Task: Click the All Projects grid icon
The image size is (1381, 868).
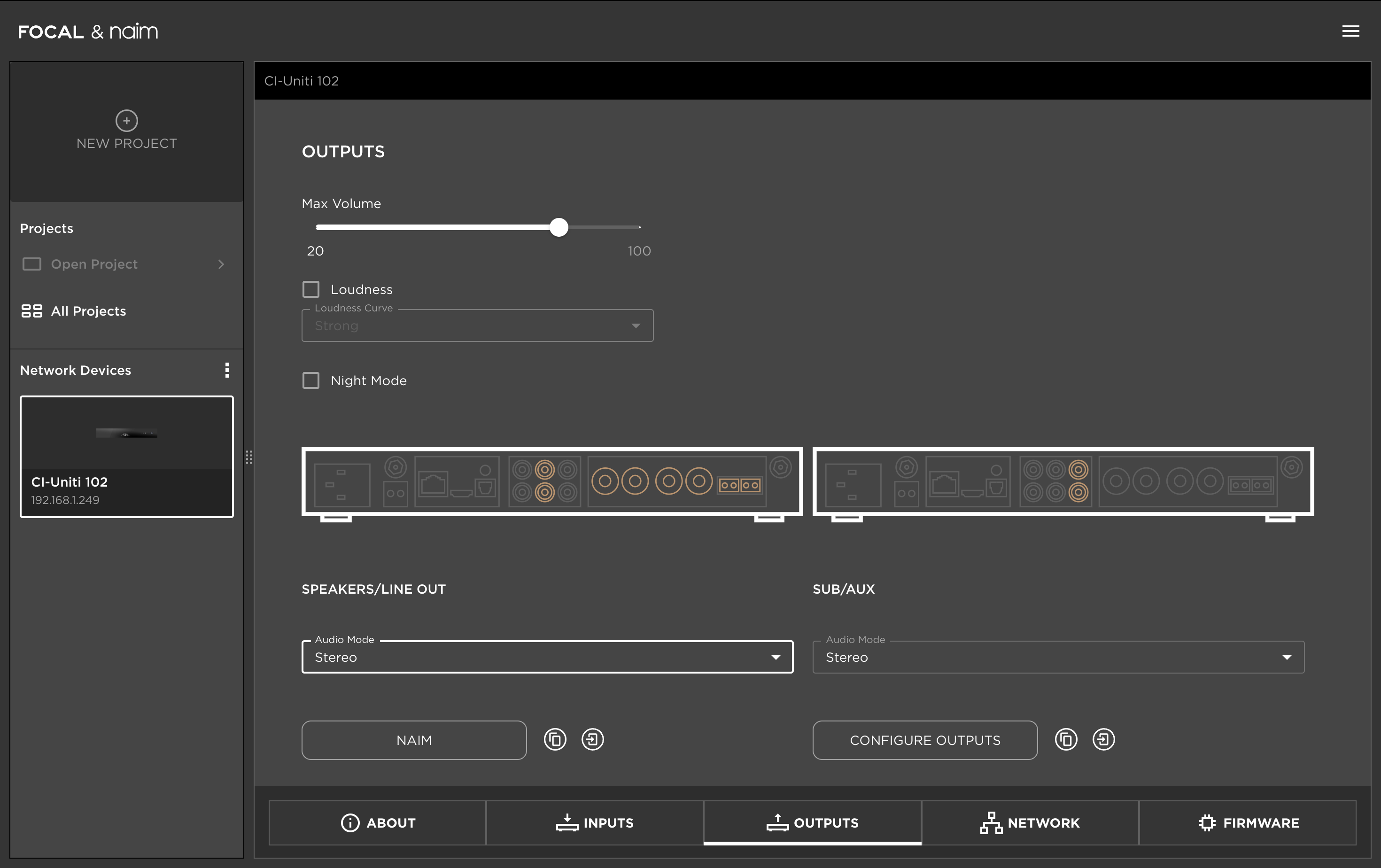Action: pyautogui.click(x=31, y=311)
